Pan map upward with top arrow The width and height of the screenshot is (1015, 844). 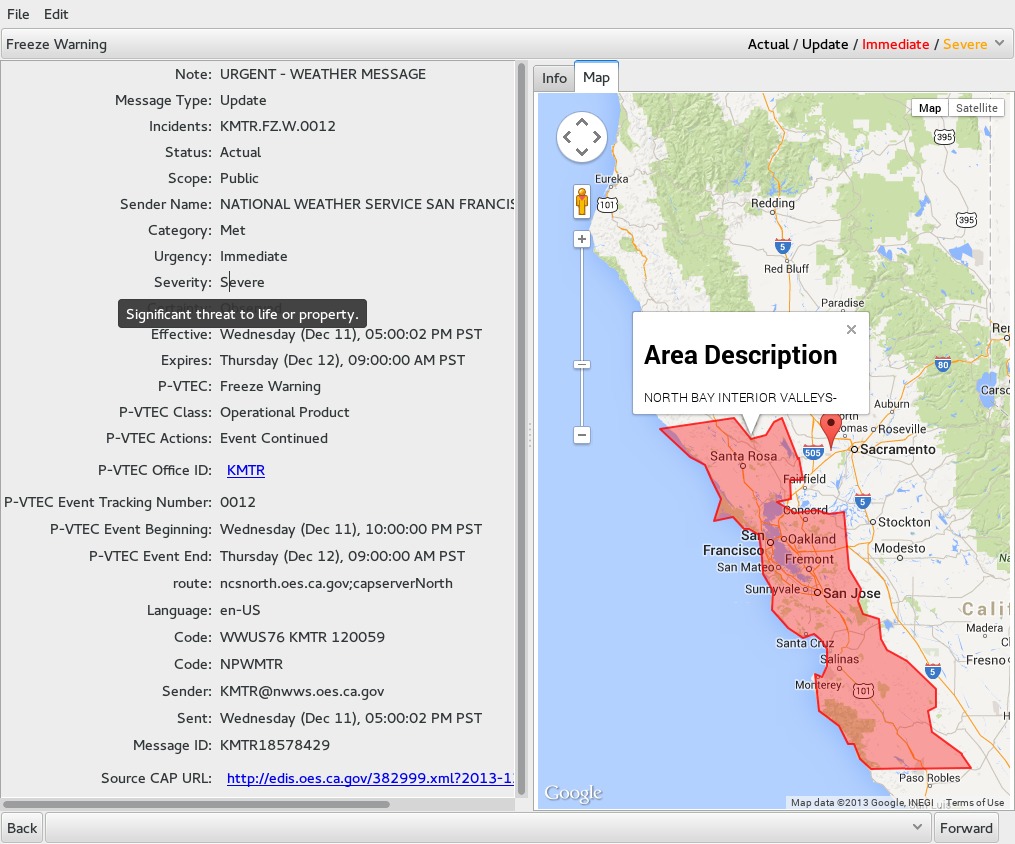[582, 122]
